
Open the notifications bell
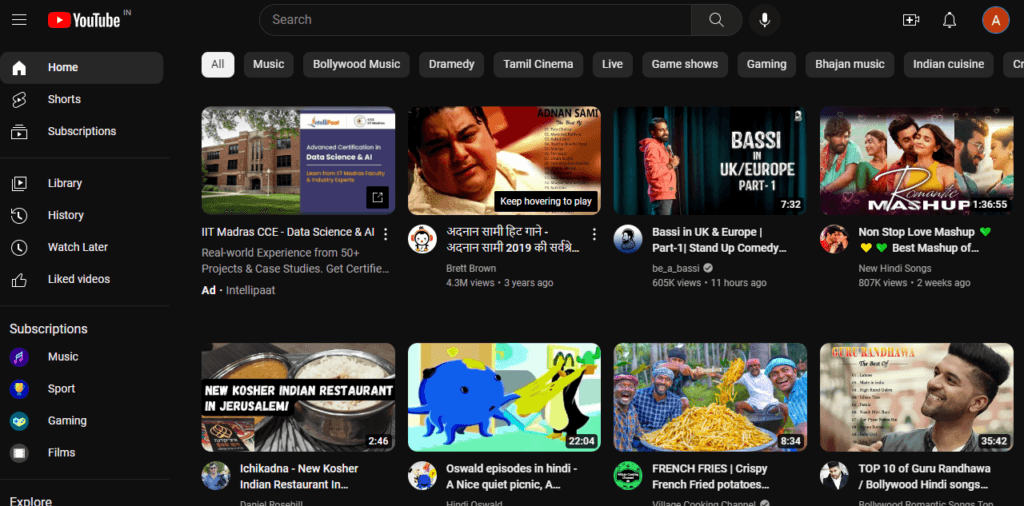[950, 20]
